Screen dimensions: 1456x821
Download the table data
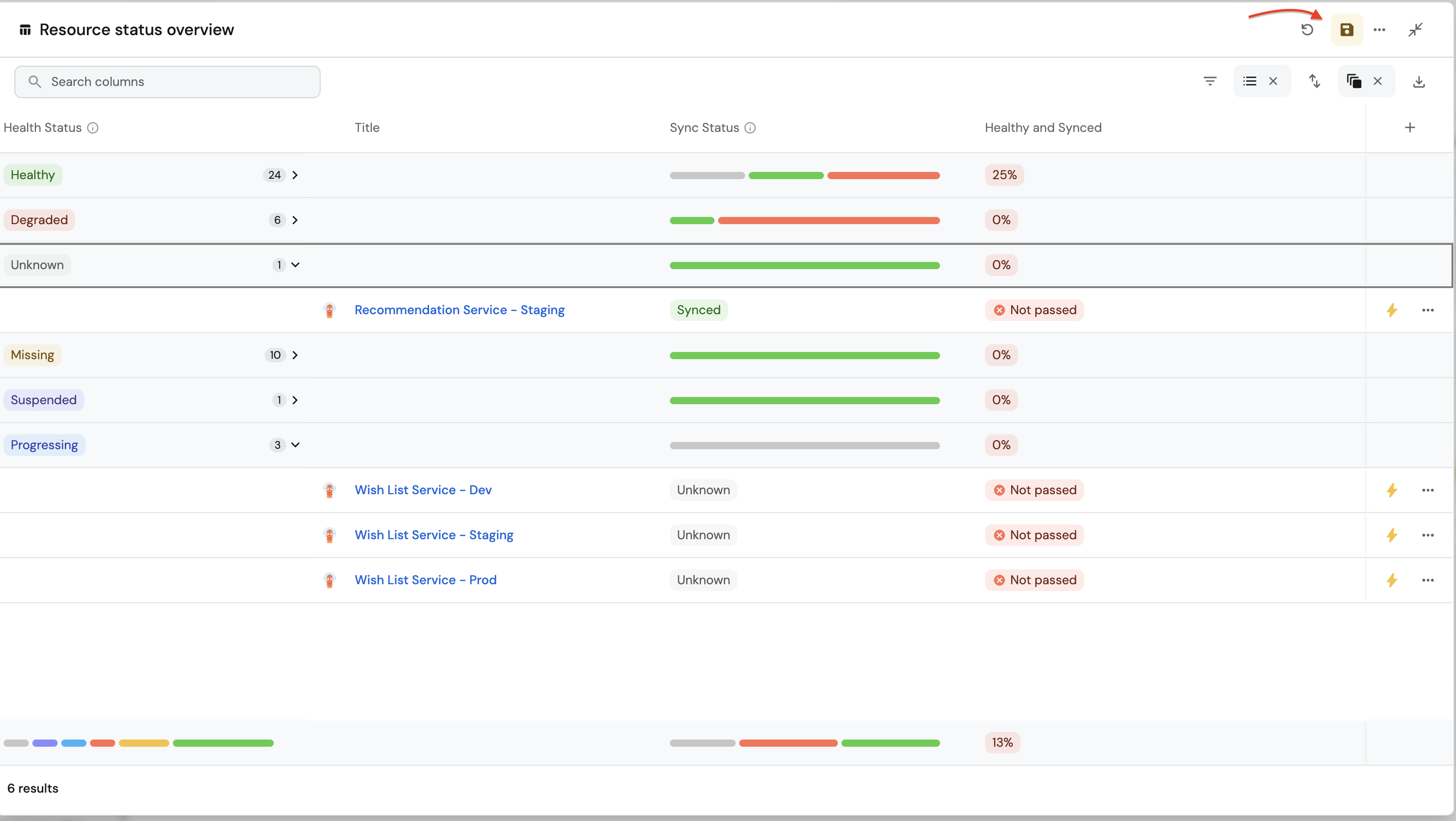tap(1419, 82)
